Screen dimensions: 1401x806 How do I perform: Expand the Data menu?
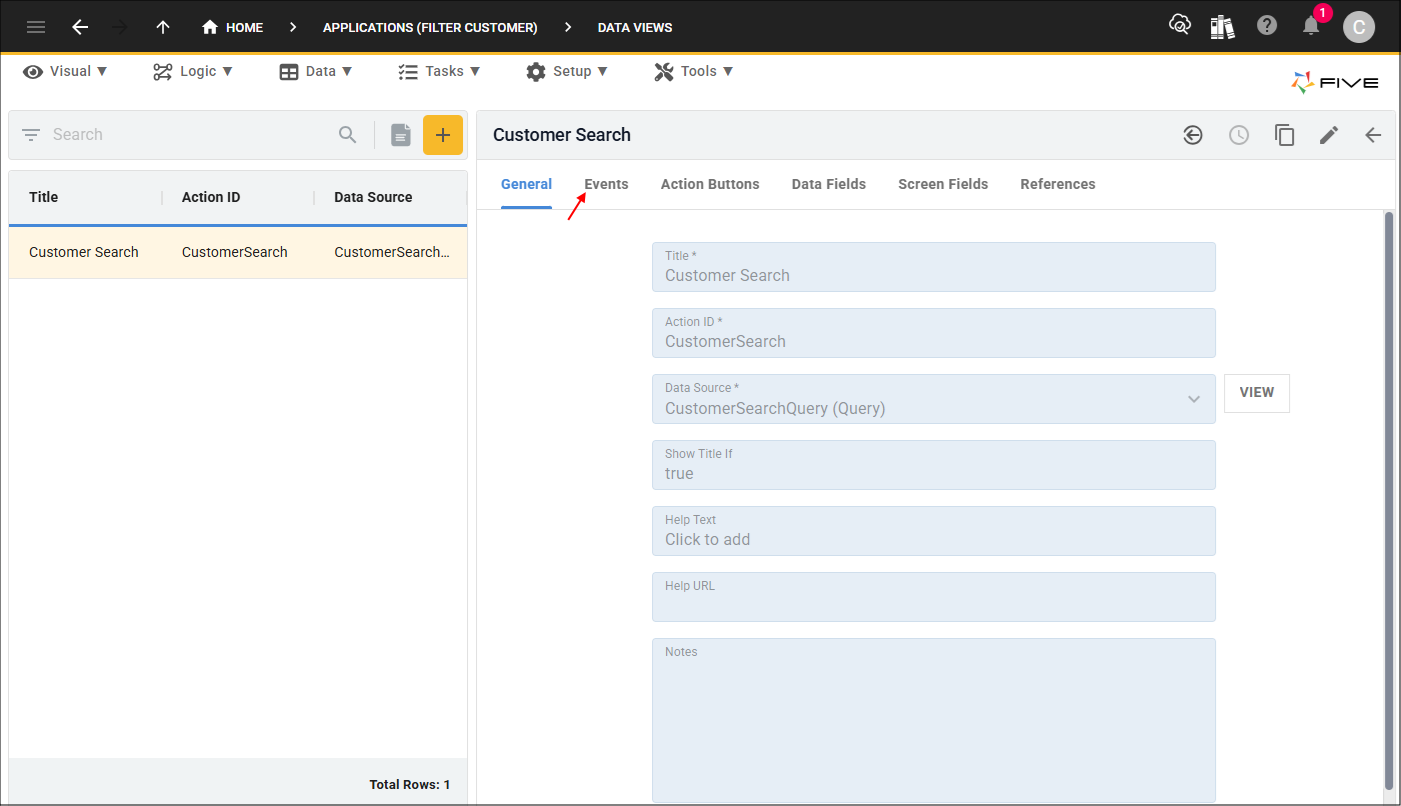click(x=316, y=71)
